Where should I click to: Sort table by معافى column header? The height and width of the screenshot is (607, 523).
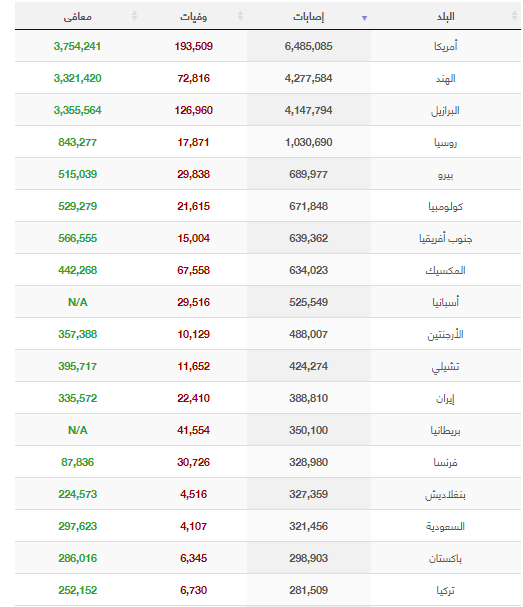[77, 16]
